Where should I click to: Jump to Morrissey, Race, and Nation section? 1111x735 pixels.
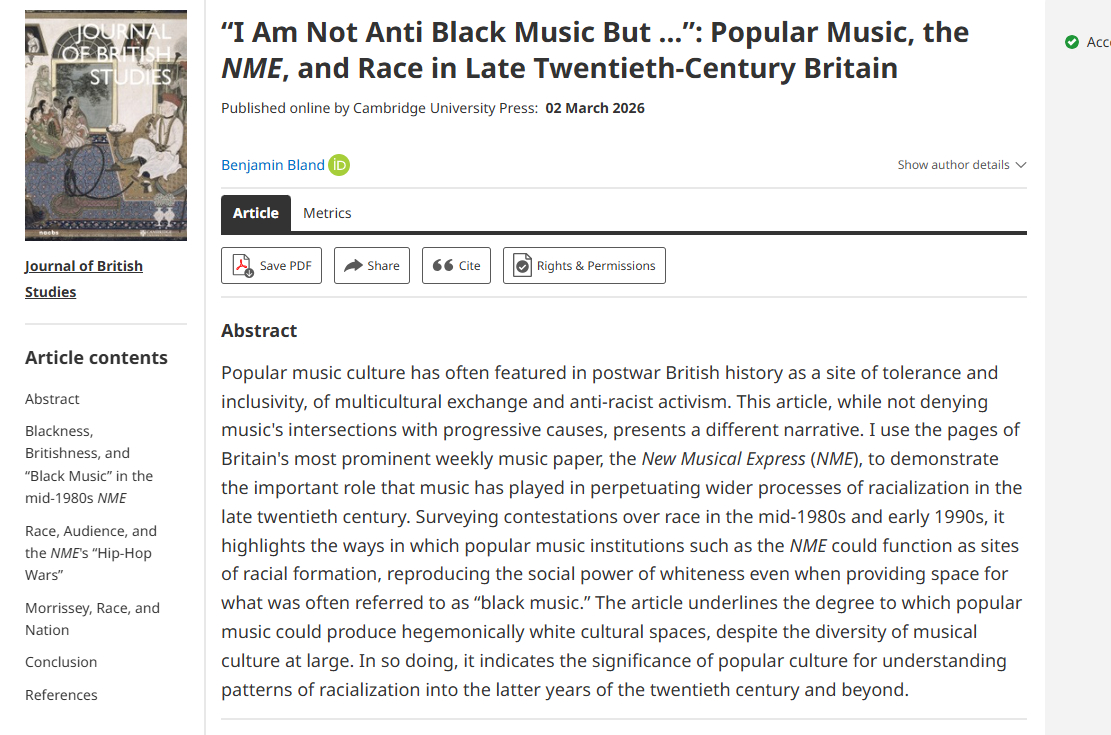[x=92, y=619]
